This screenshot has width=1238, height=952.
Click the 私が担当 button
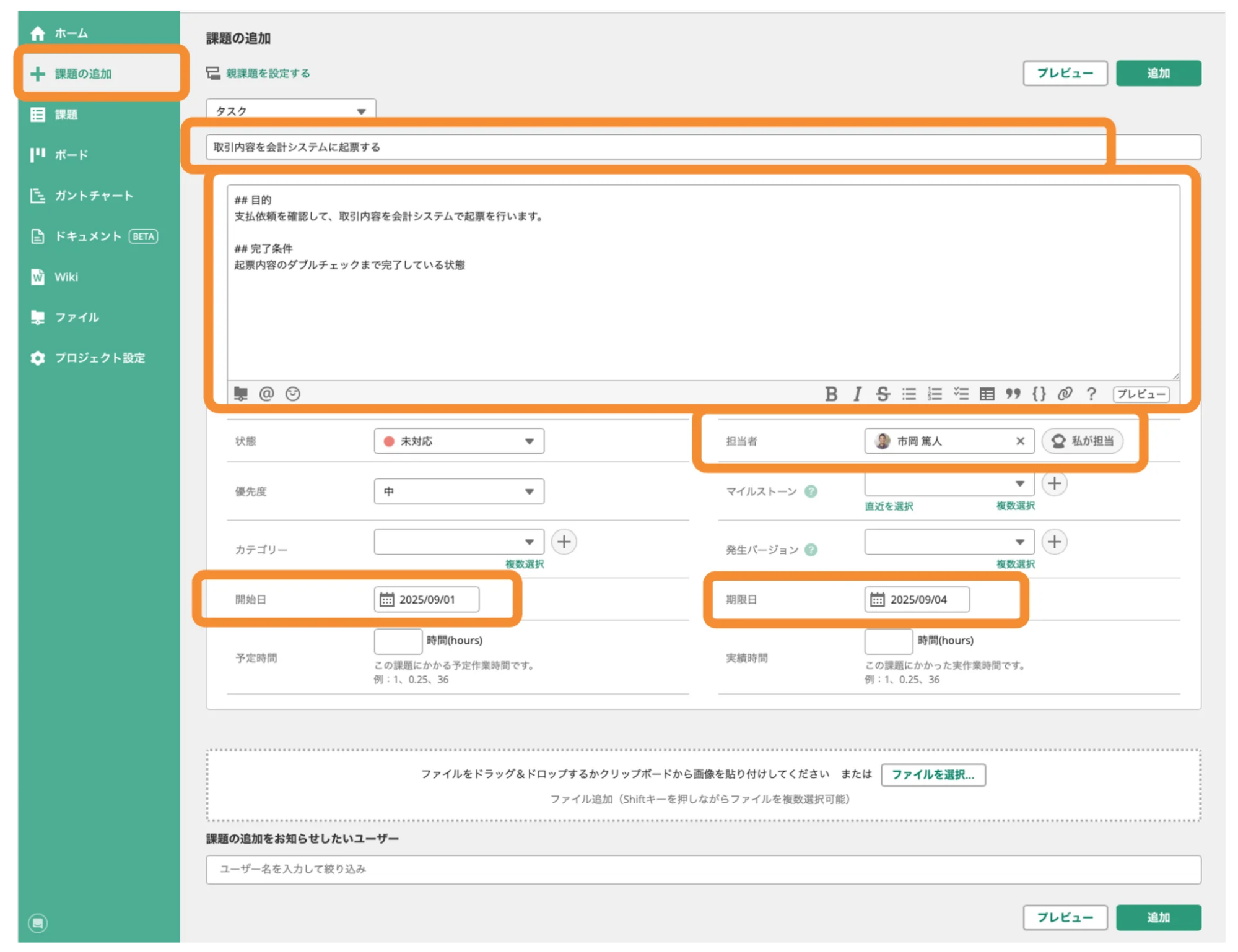(1083, 441)
